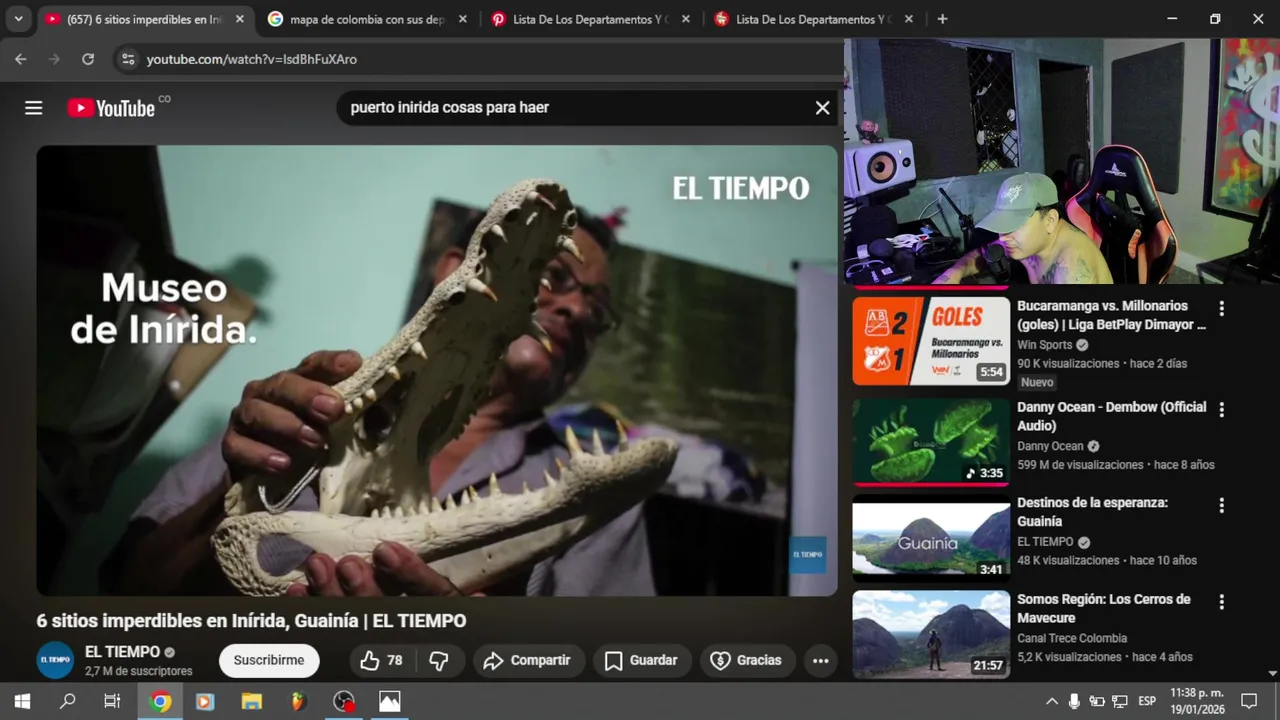Open Windows taskbar search
The width and height of the screenshot is (1280, 720).
(x=68, y=701)
